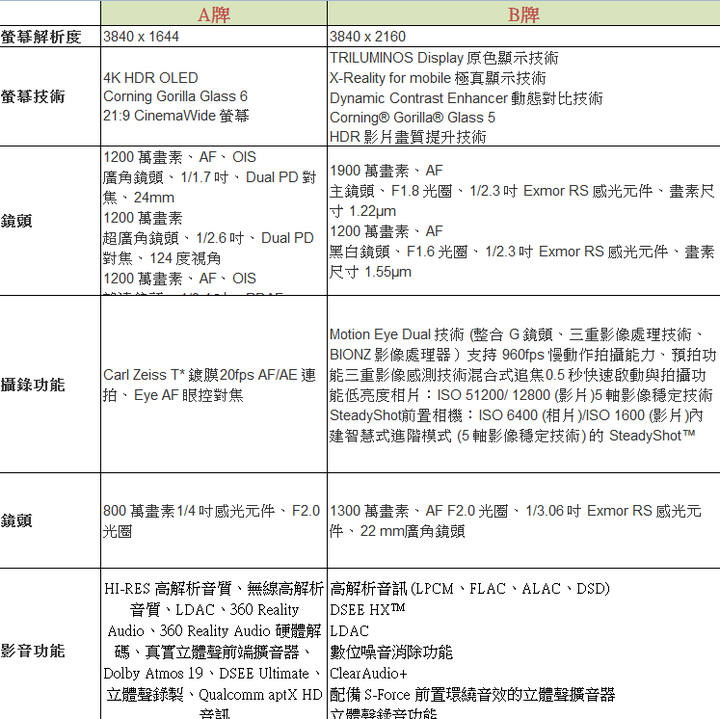The image size is (720, 719).
Task: Click the BIONZ 影像處理器 line
Action: pyautogui.click(x=523, y=354)
